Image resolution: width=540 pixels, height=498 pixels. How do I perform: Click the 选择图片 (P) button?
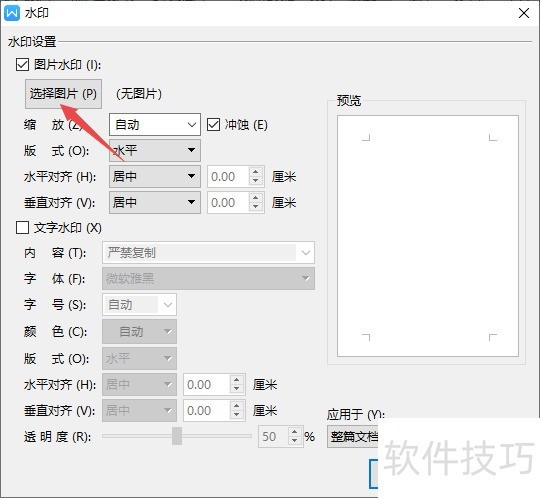63,94
